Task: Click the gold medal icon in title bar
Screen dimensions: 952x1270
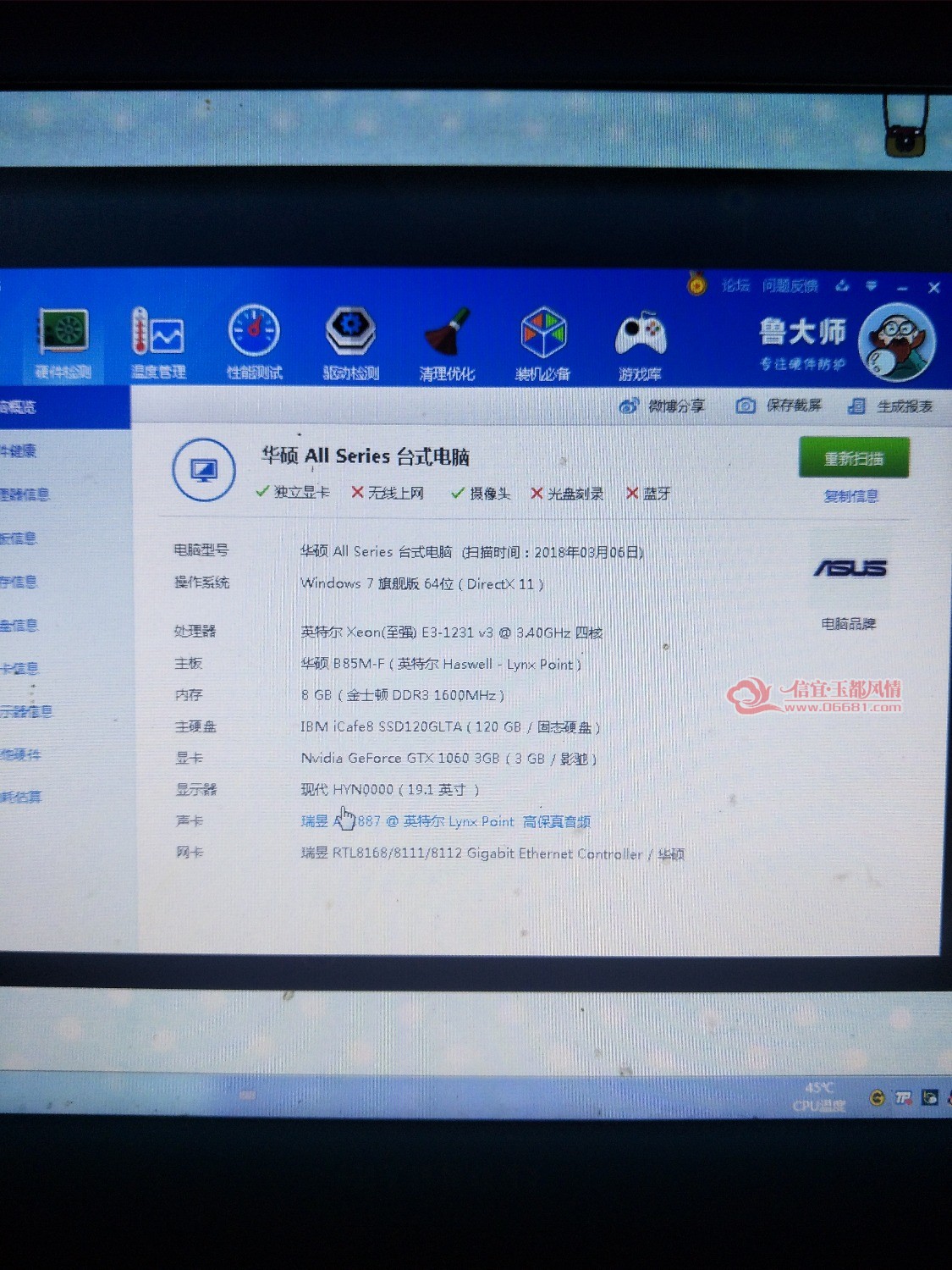Action: coord(696,283)
